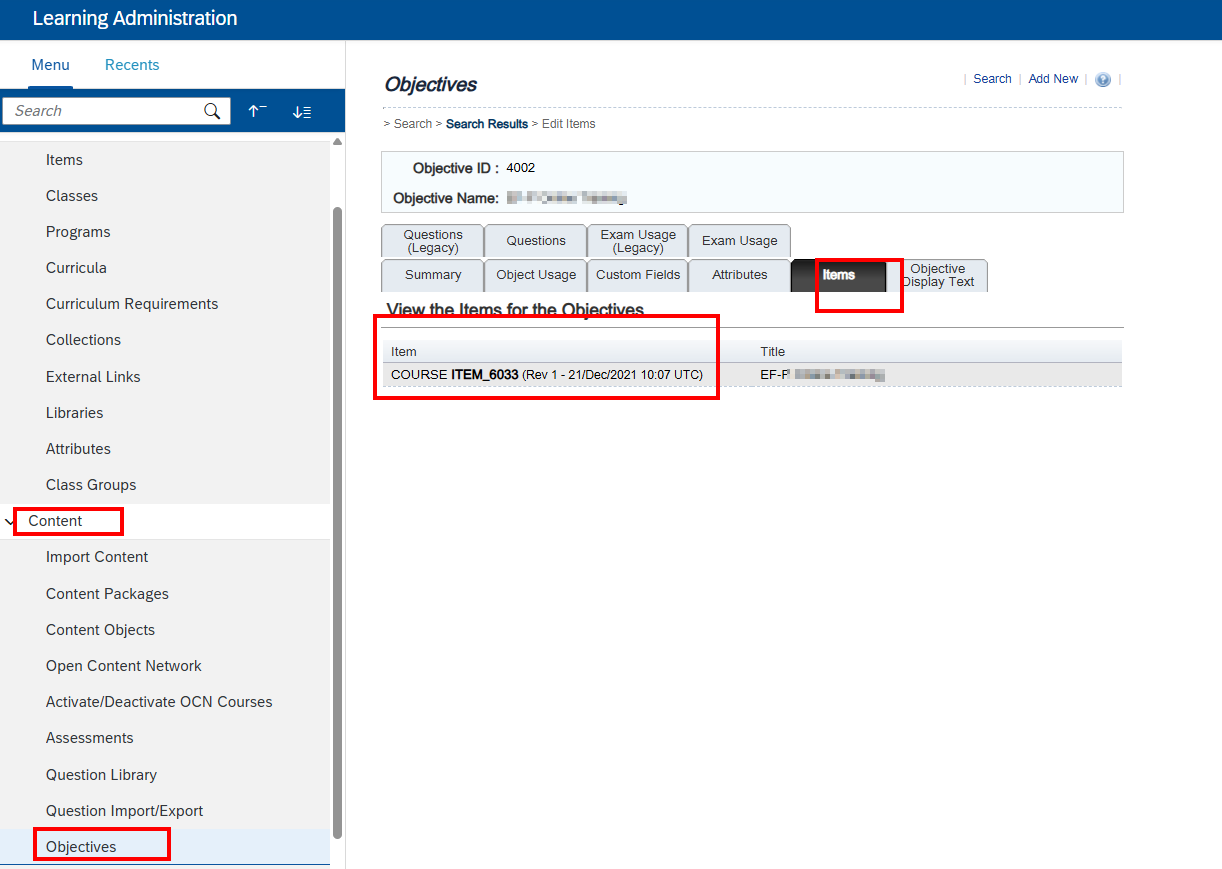Switch to the Recents tab
1222x869 pixels.
pos(132,65)
